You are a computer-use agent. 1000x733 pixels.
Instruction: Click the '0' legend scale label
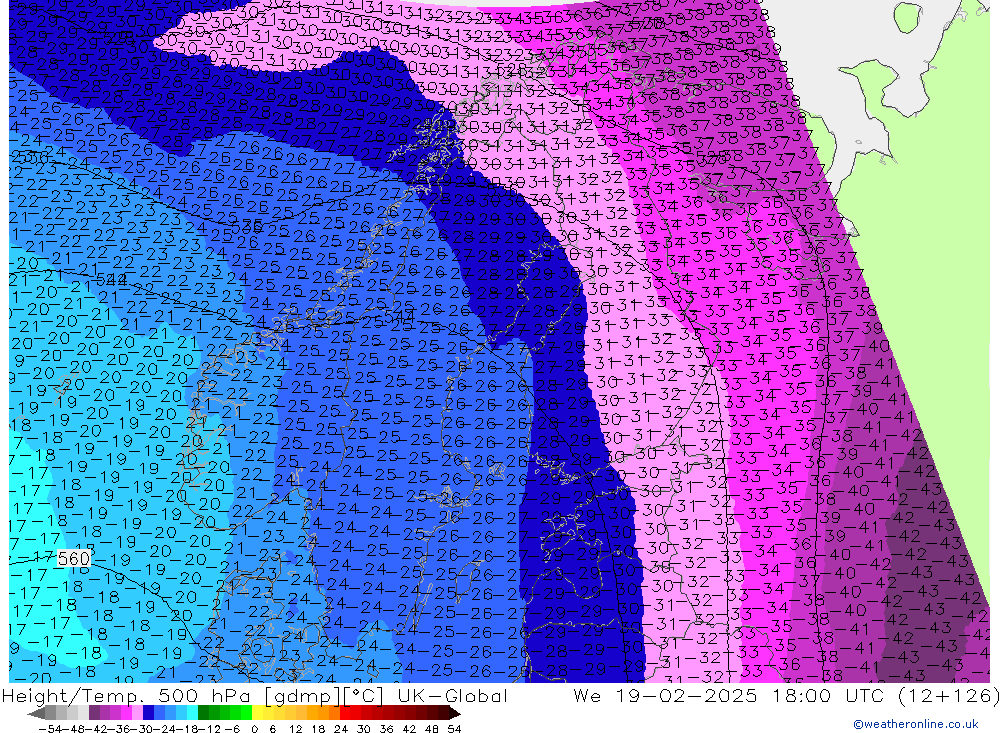coord(254,729)
